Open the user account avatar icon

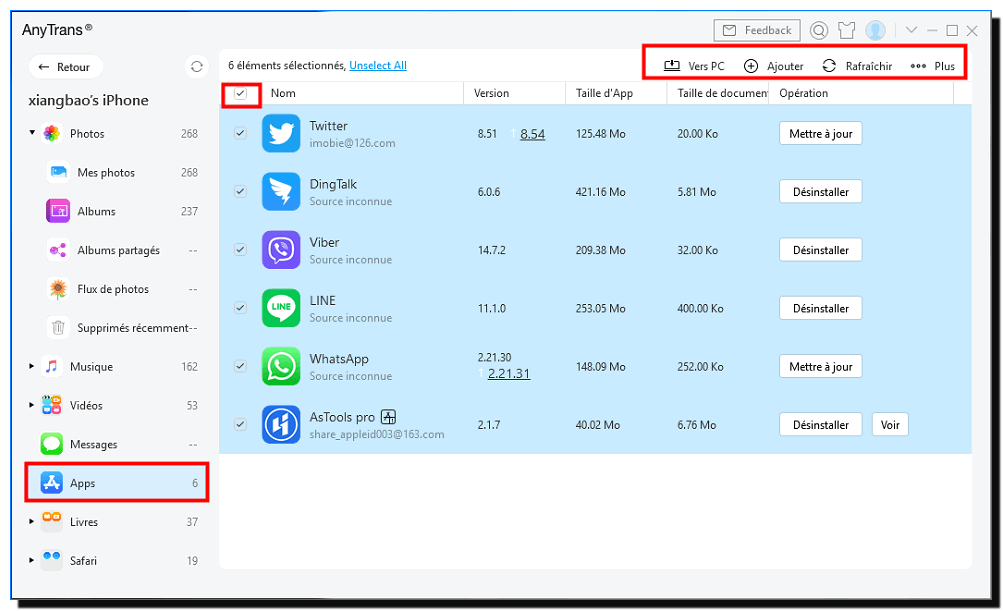pos(876,31)
